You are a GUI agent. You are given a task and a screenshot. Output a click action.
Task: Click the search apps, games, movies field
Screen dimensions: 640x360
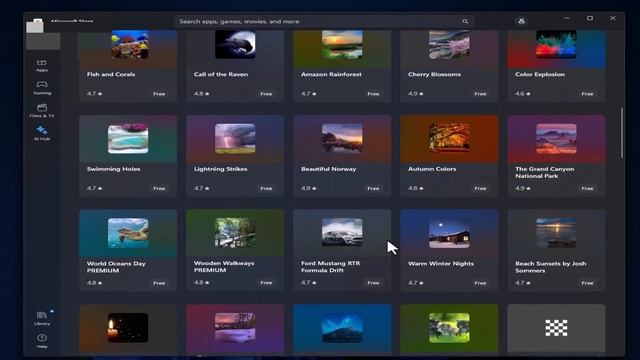coord(324,21)
